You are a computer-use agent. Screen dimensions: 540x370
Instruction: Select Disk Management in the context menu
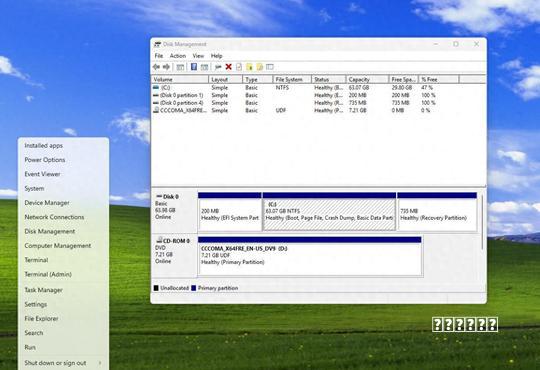[64, 232]
